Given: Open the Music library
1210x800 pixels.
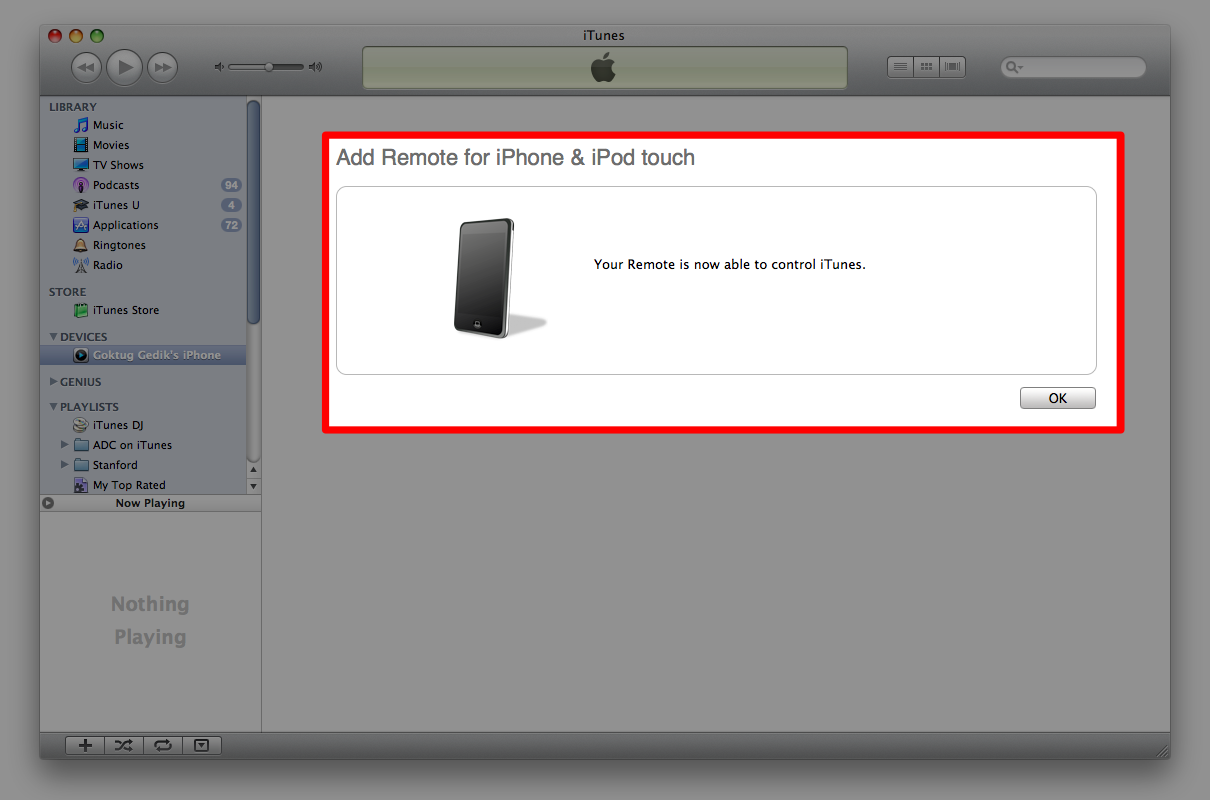Looking at the screenshot, I should 108,125.
